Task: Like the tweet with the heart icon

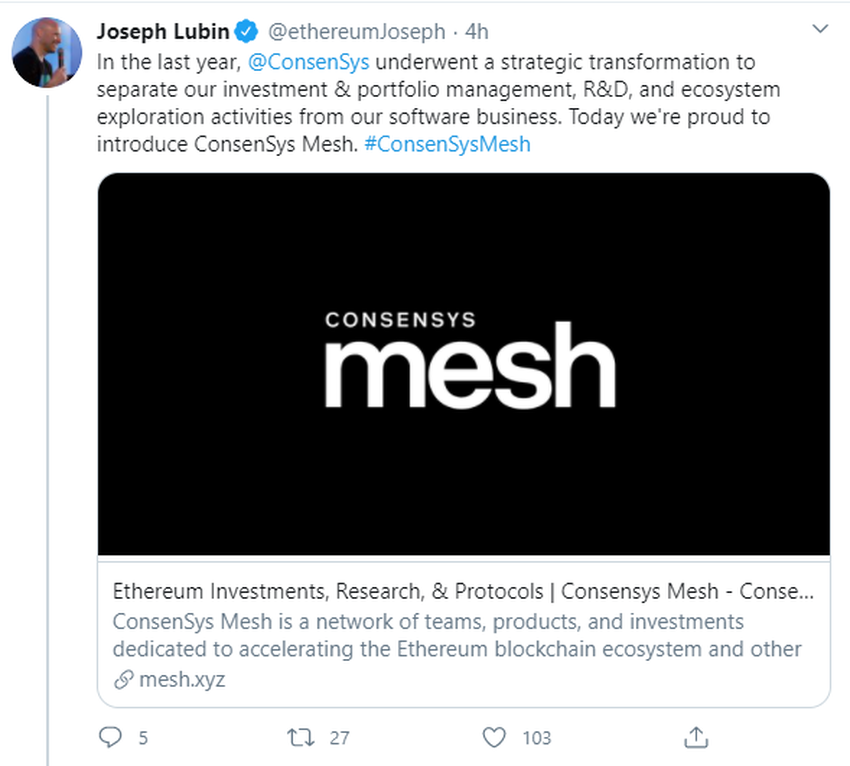Action: 494,738
